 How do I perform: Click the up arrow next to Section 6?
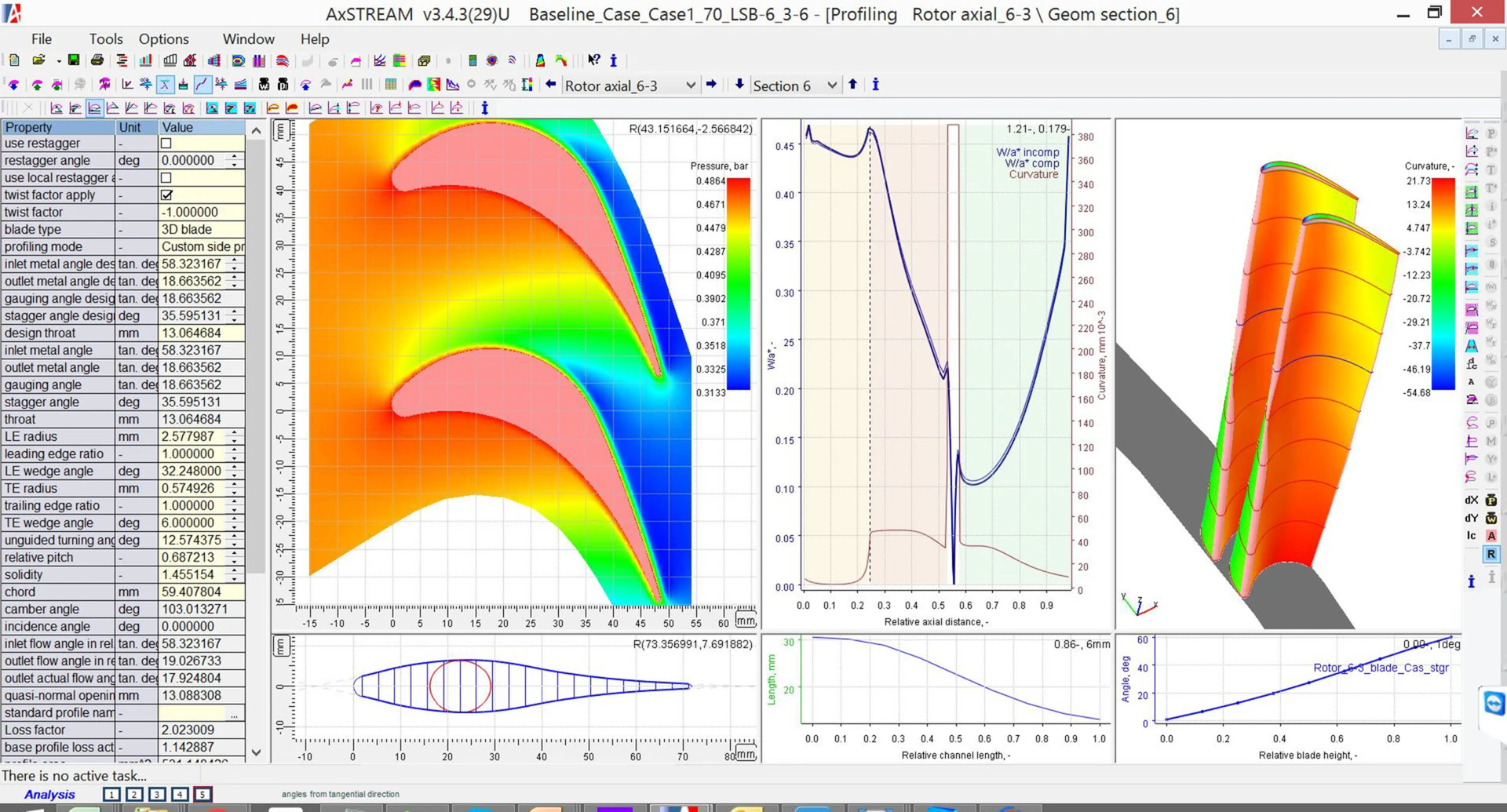(852, 85)
